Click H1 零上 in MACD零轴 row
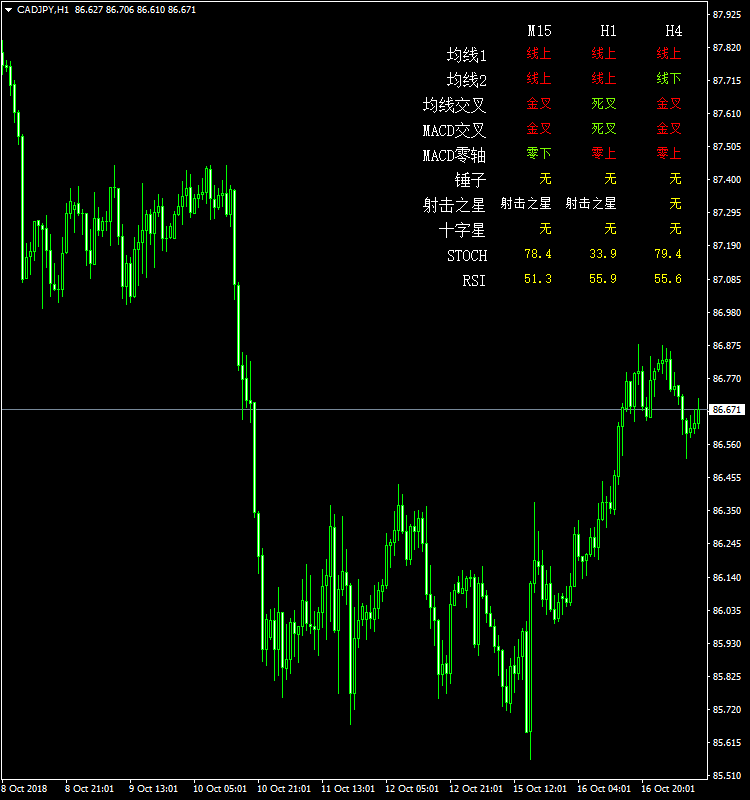The height and width of the screenshot is (800, 750). coord(604,153)
